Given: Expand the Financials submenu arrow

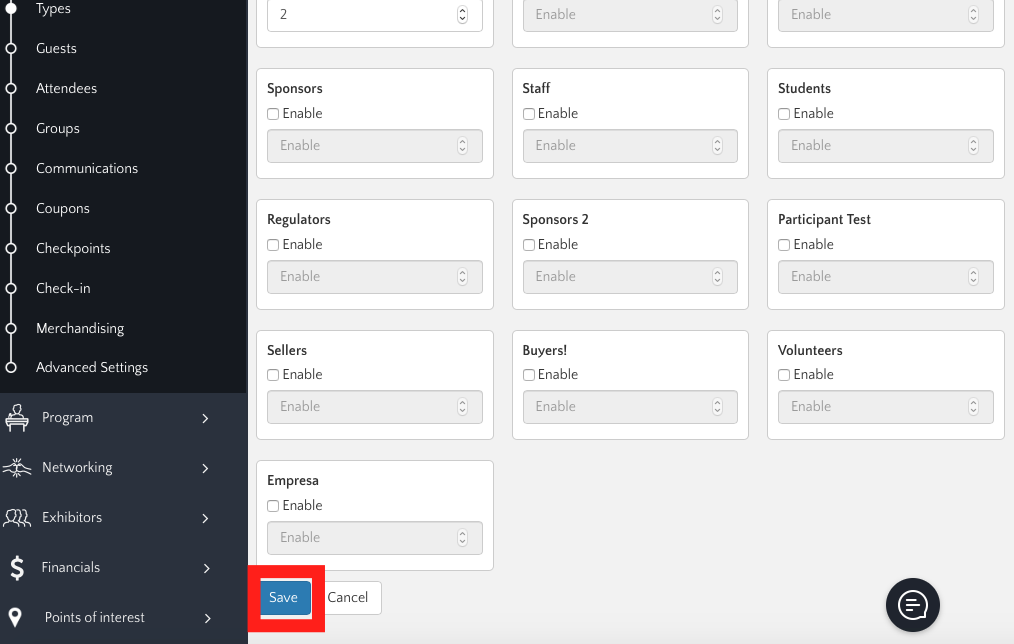Looking at the screenshot, I should click(206, 568).
